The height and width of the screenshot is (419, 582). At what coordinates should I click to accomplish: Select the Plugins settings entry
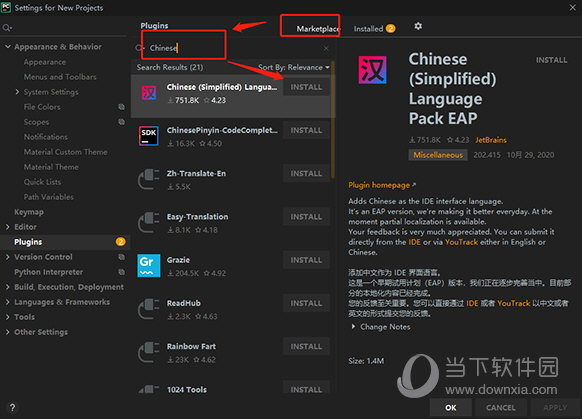click(x=28, y=242)
